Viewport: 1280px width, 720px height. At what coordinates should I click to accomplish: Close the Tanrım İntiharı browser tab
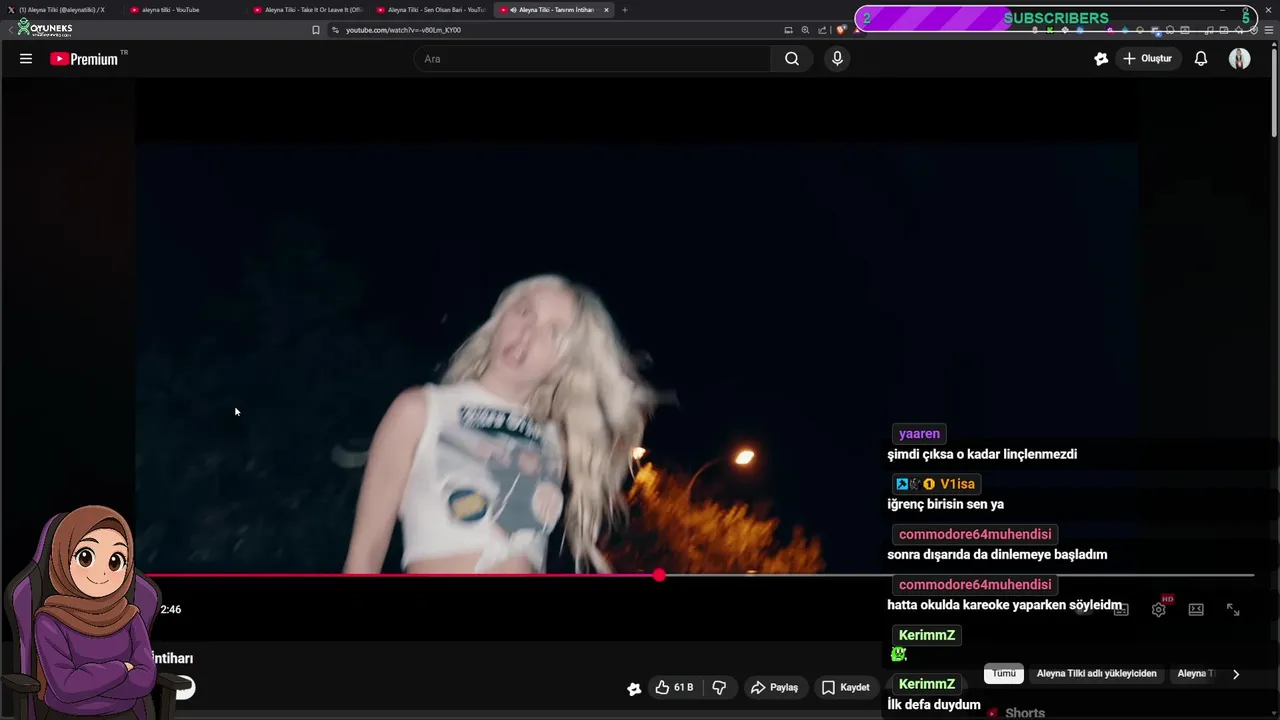606,10
